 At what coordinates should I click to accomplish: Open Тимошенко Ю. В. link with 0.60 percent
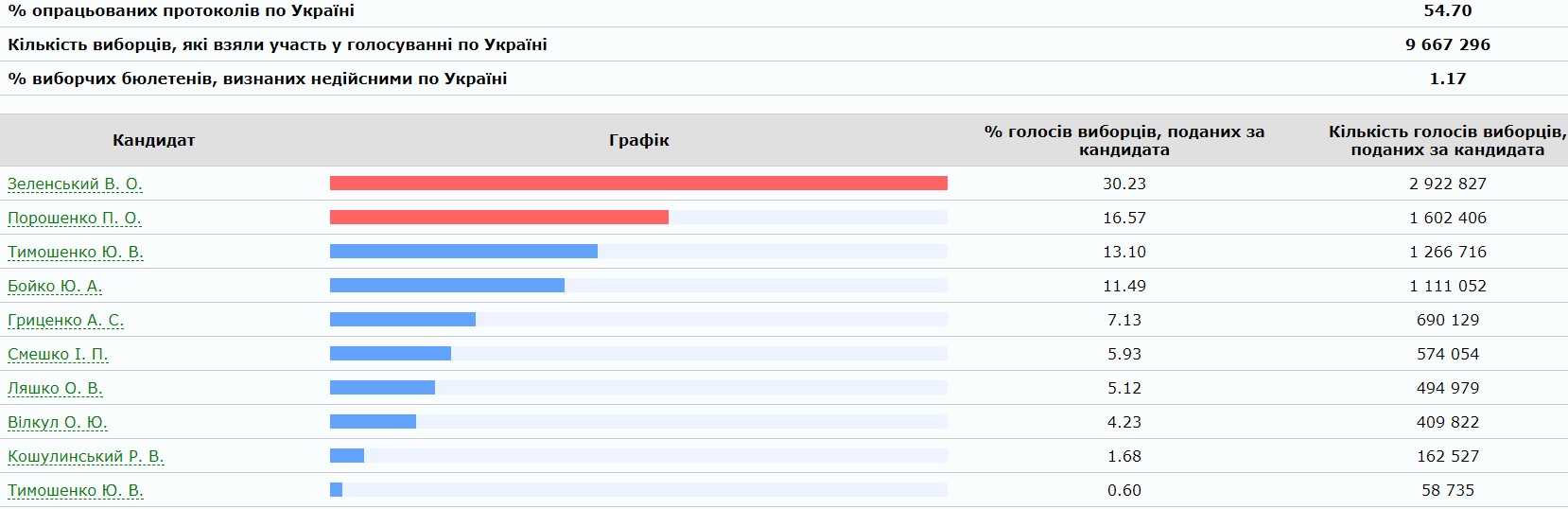(76, 490)
